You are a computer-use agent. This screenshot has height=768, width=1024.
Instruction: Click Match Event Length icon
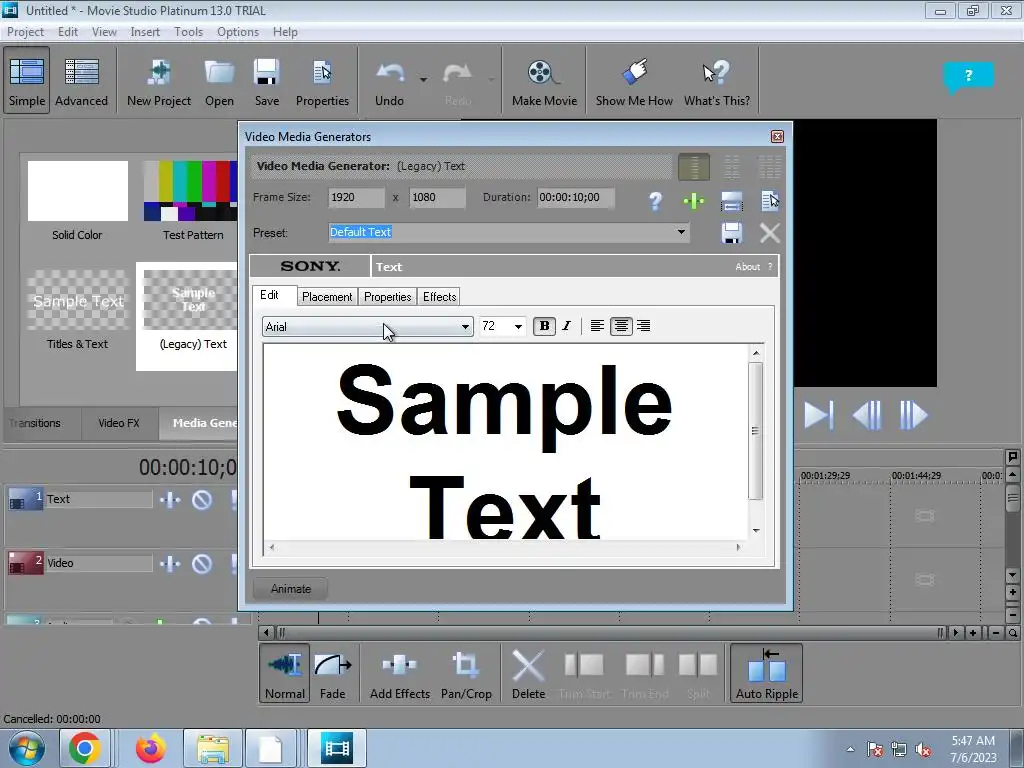pyautogui.click(x=731, y=201)
